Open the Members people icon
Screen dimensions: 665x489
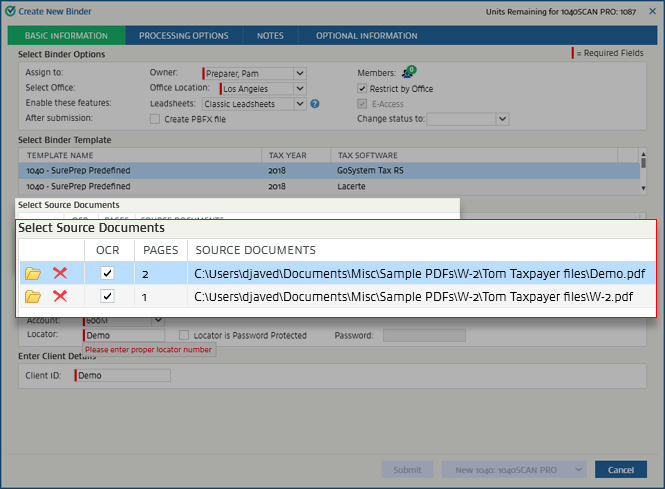[408, 72]
